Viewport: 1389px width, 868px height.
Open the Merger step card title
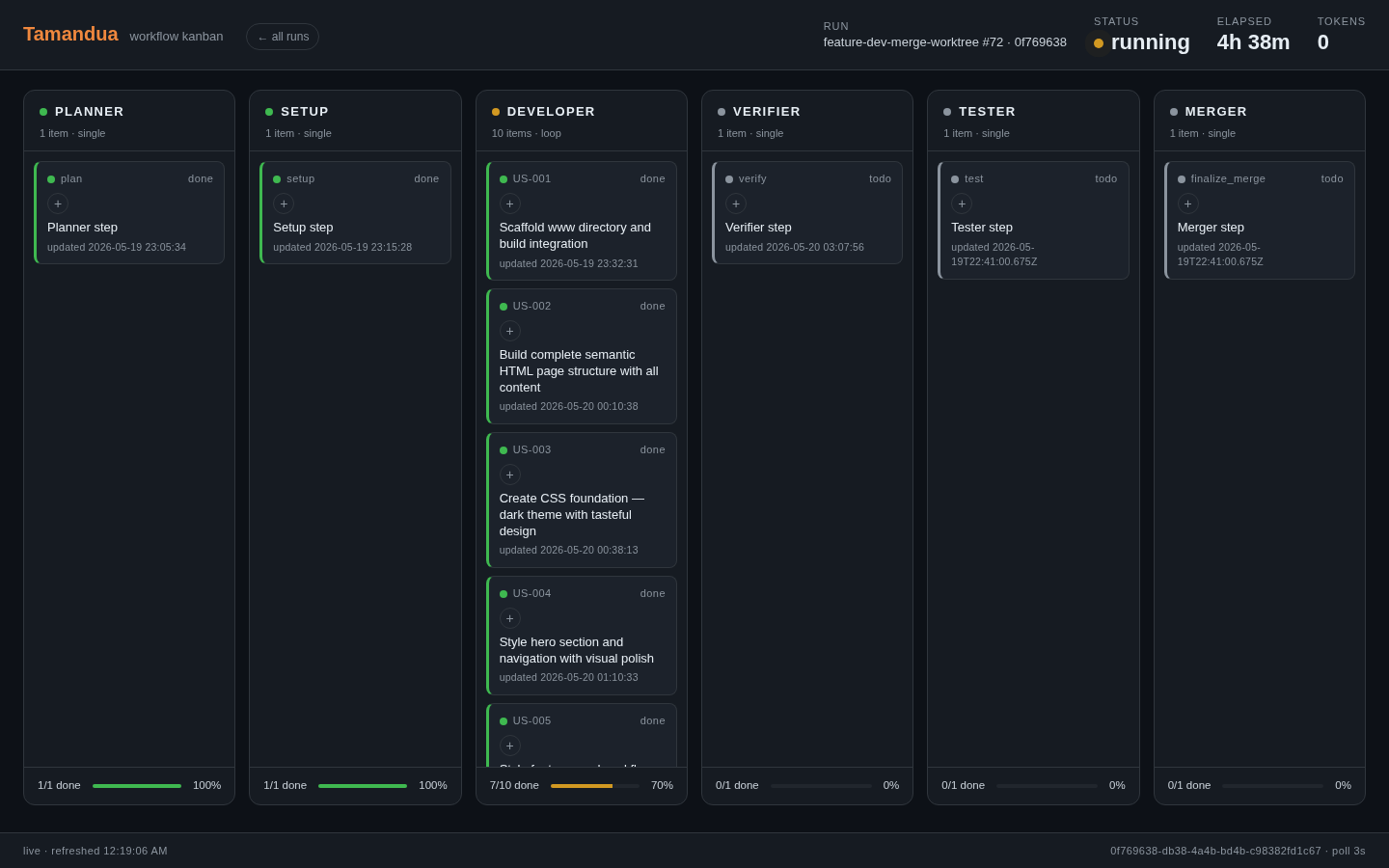(x=1211, y=228)
